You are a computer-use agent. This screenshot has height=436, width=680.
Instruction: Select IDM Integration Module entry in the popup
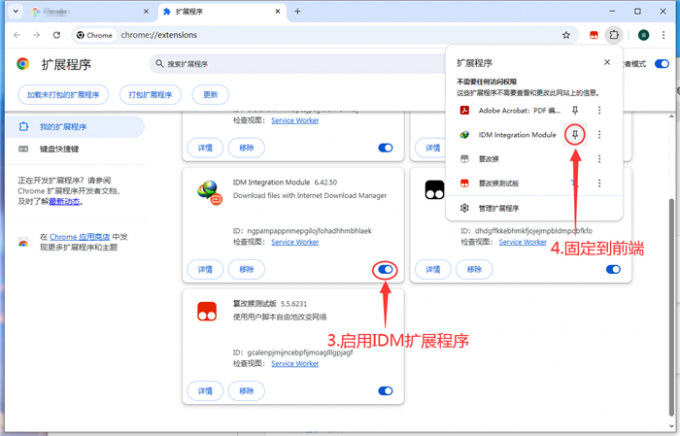tap(517, 135)
